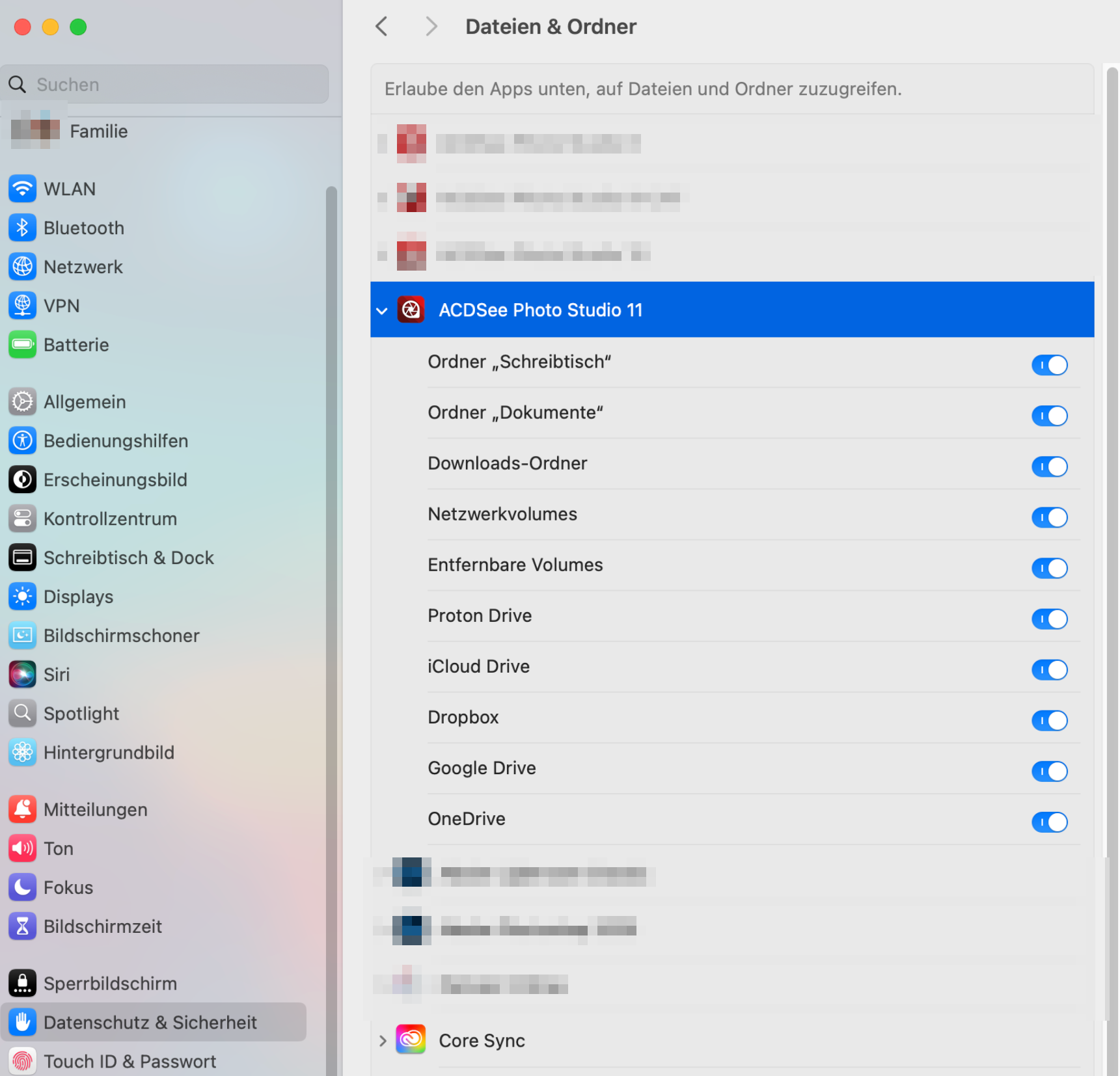The height and width of the screenshot is (1076, 1120).
Task: Toggle Google Drive access
Action: (1049, 771)
